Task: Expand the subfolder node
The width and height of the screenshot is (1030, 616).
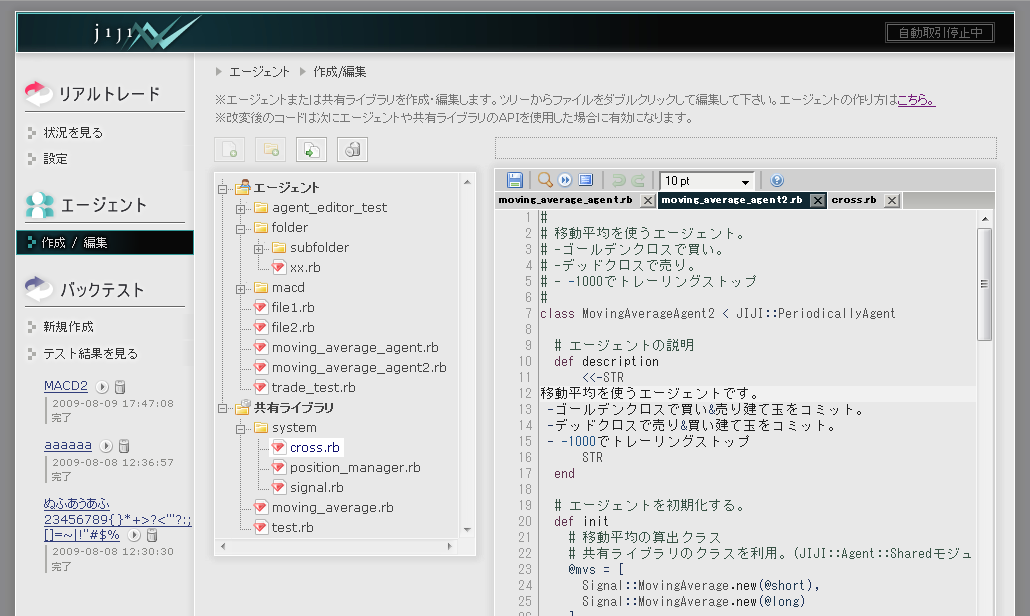Action: pyautogui.click(x=259, y=249)
